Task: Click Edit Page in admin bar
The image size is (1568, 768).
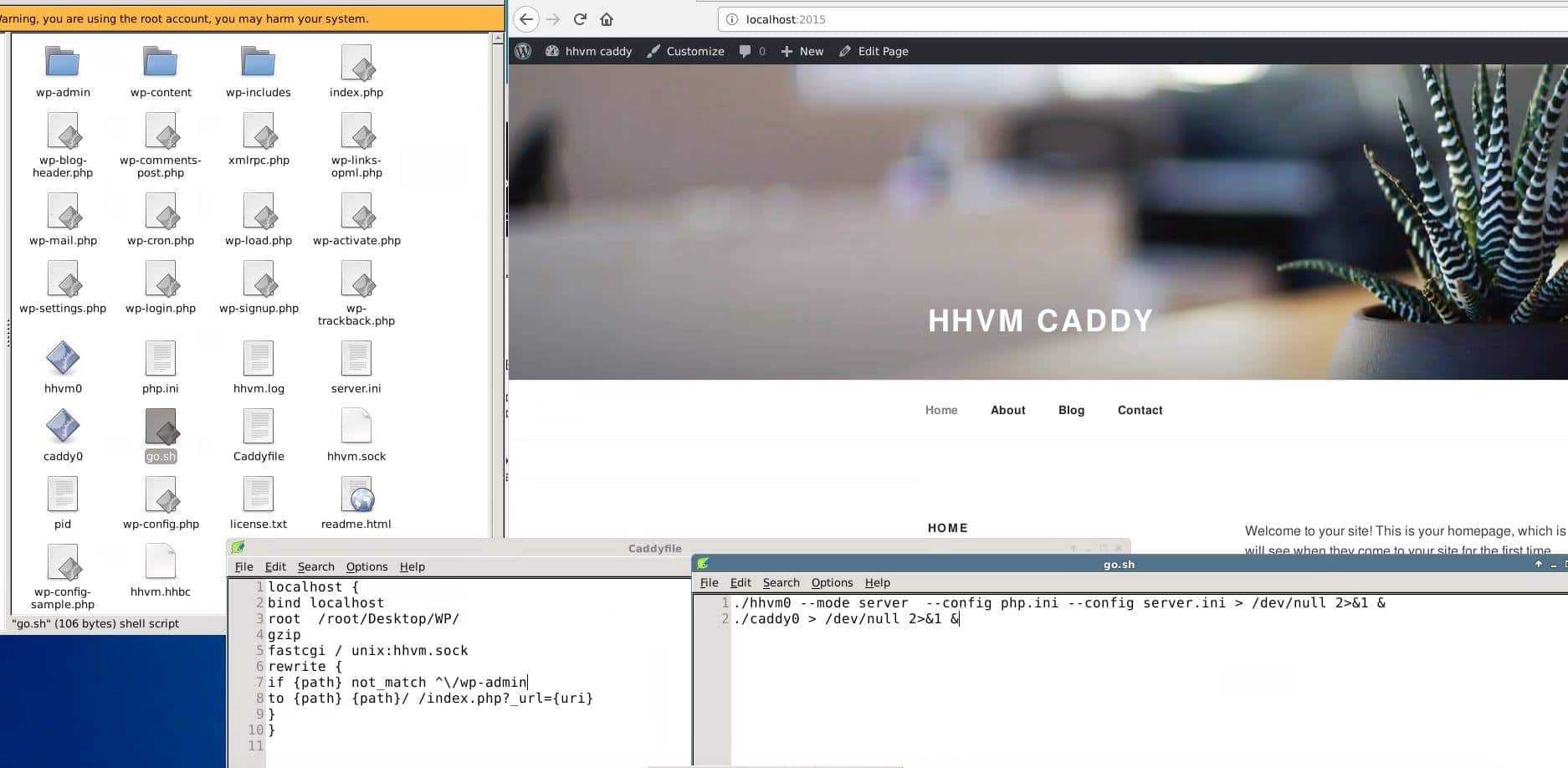Action: click(874, 51)
